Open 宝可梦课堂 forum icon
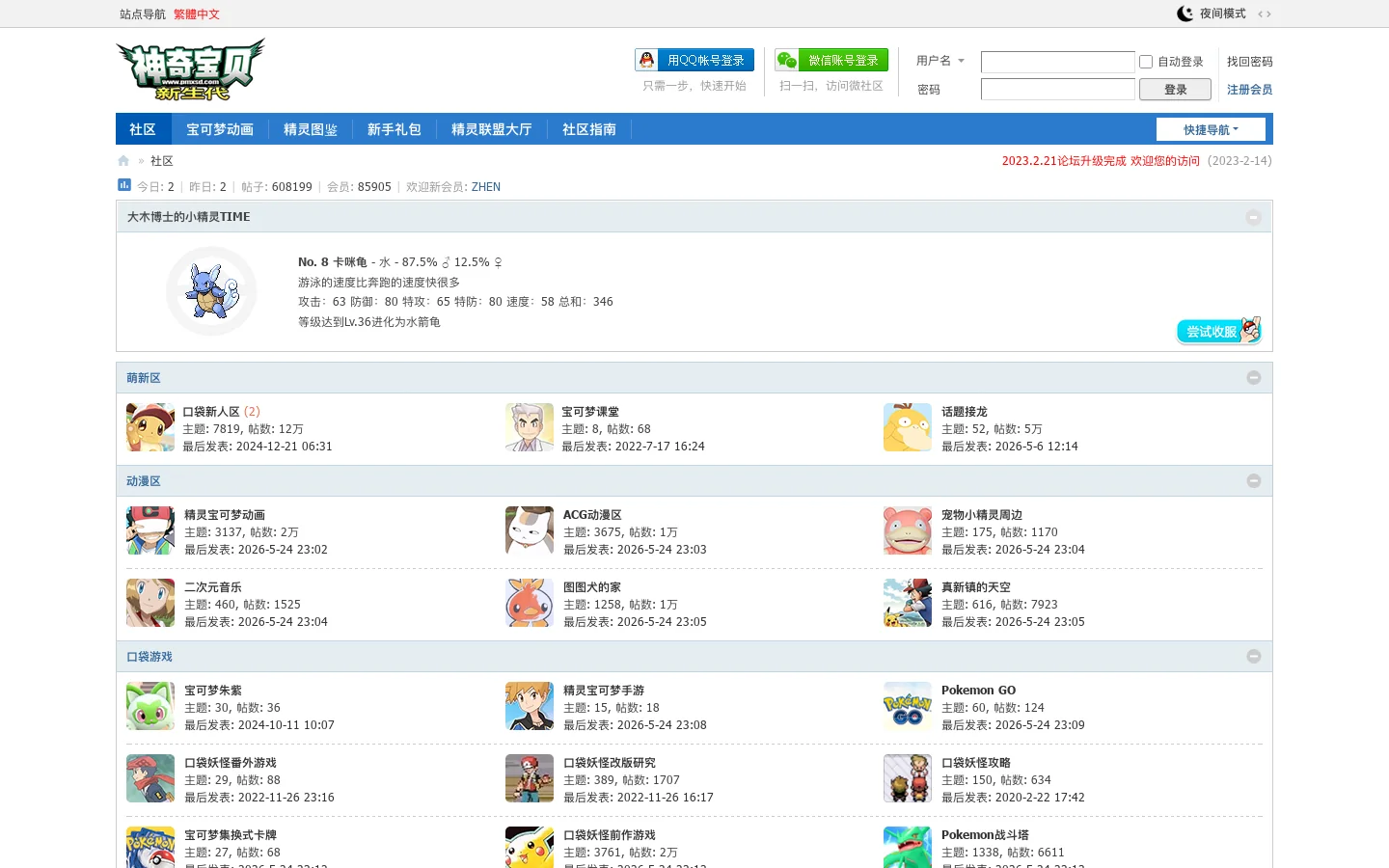The height and width of the screenshot is (868, 1389). [x=530, y=427]
